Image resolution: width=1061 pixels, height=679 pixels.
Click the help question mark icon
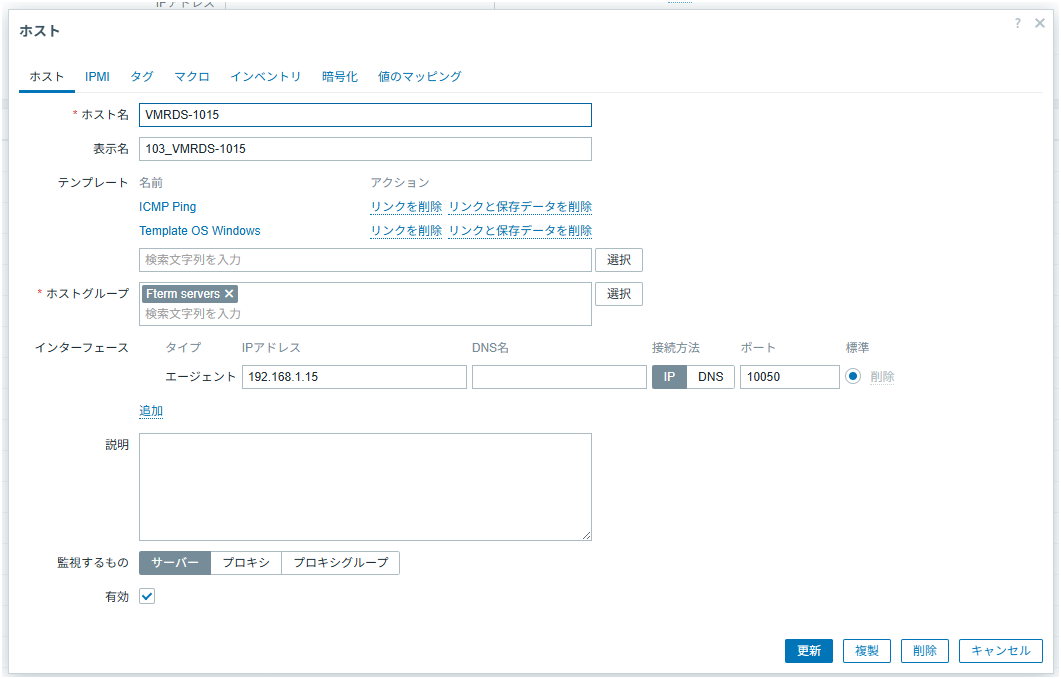(x=1017, y=23)
